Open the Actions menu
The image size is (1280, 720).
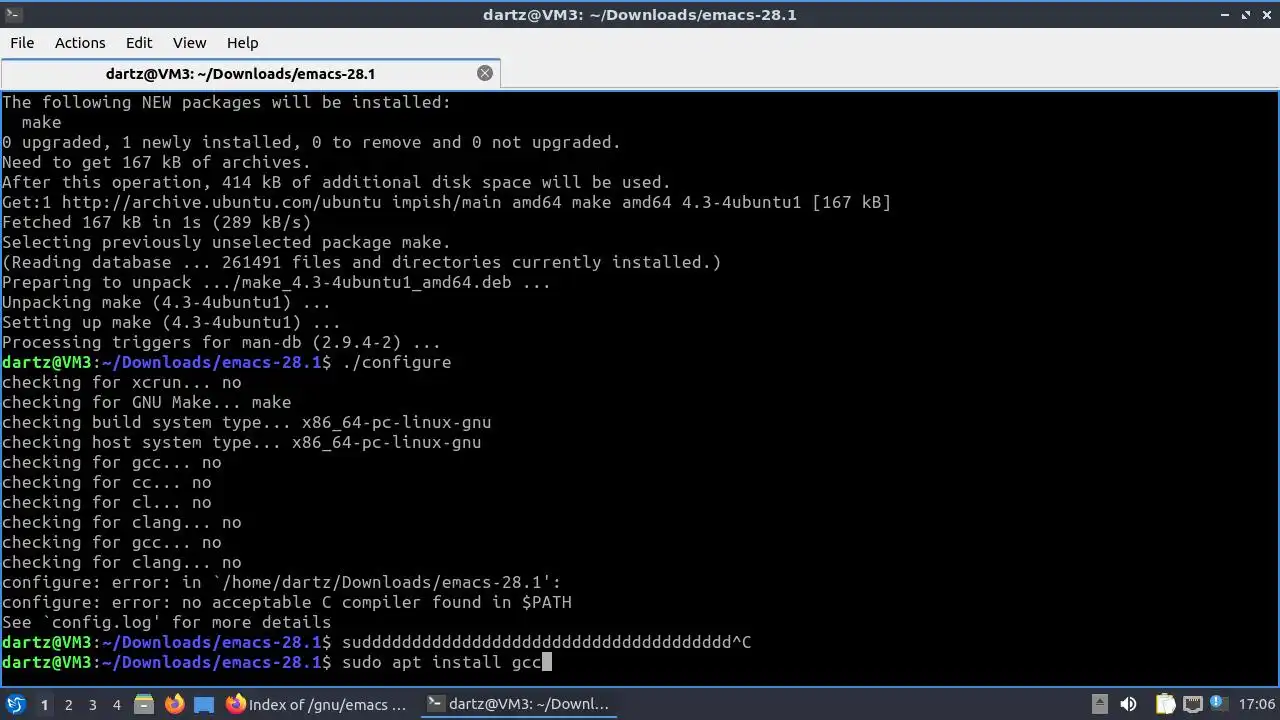[x=80, y=43]
